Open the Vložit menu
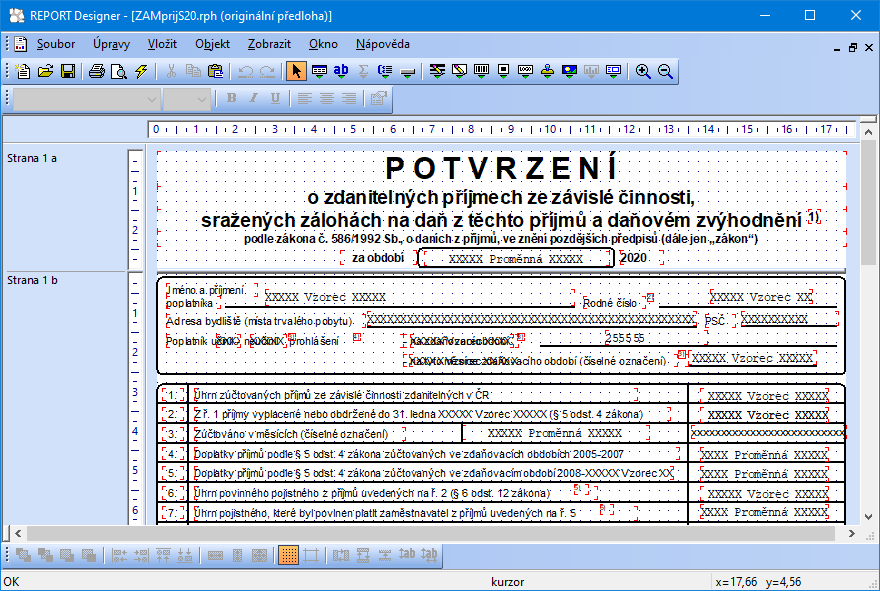880x591 pixels. (x=162, y=44)
